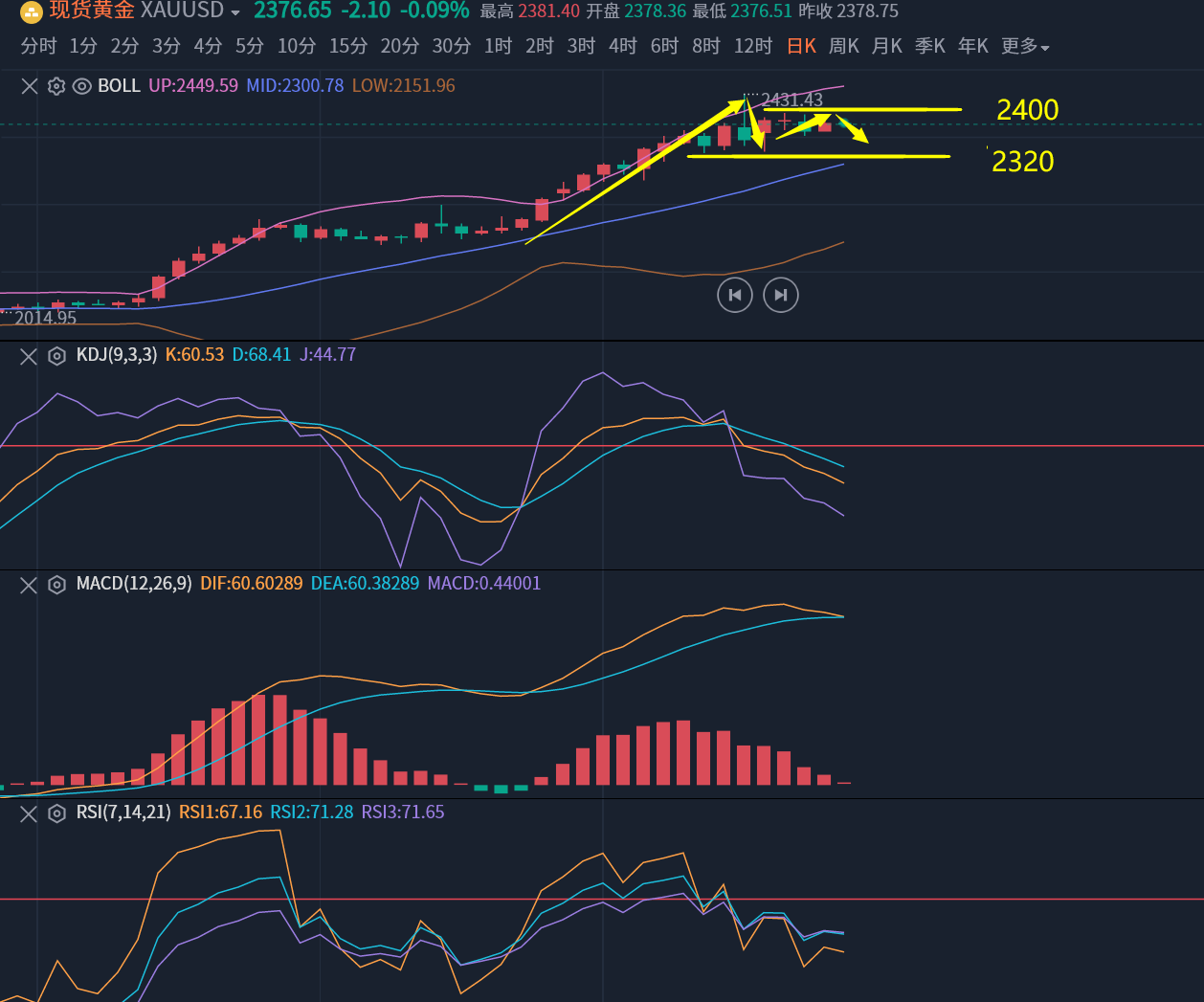
Task: Click the -0.09% change percentage
Action: click(x=435, y=11)
